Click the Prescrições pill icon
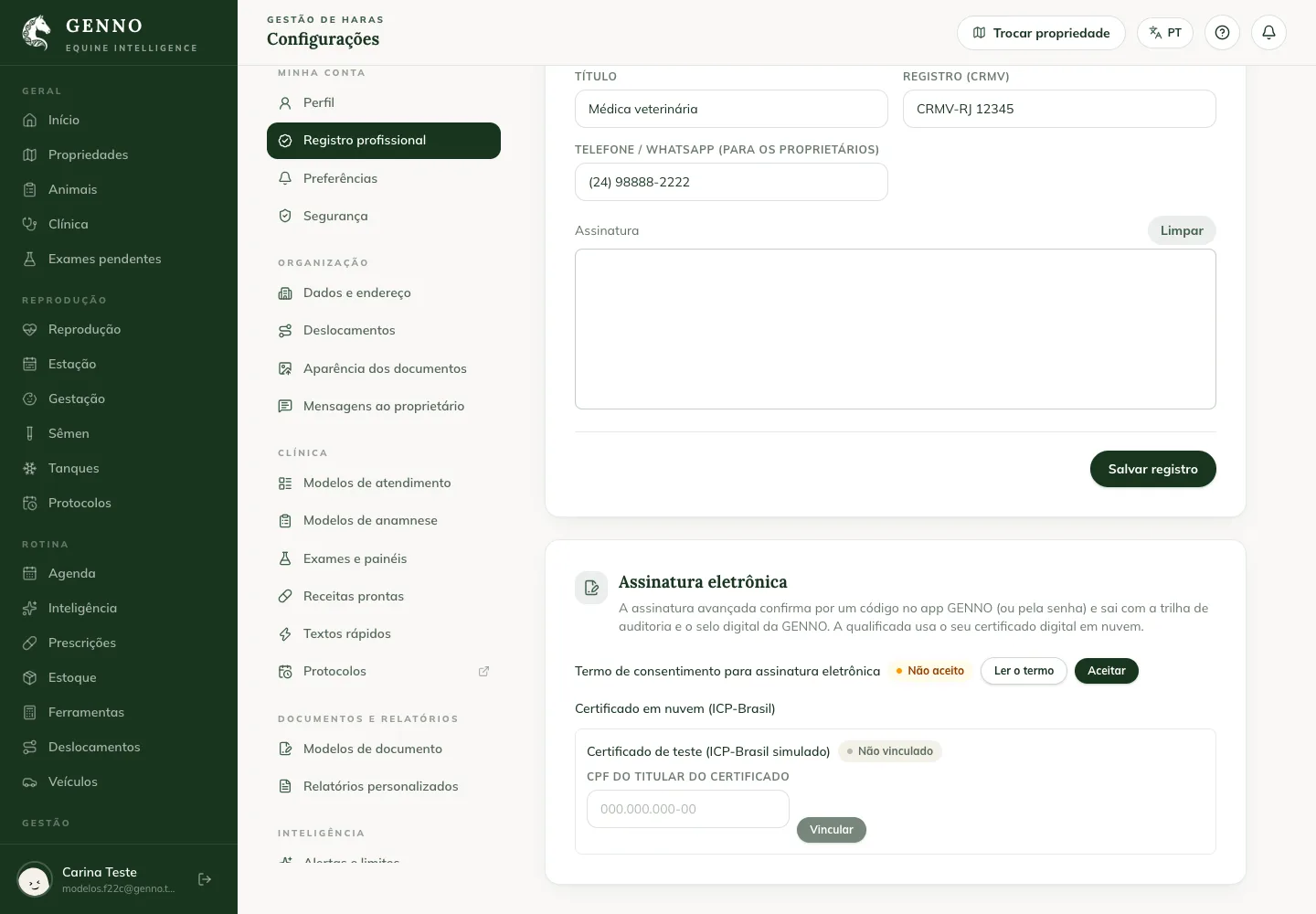Screen dimensions: 1316x914 point(29,643)
